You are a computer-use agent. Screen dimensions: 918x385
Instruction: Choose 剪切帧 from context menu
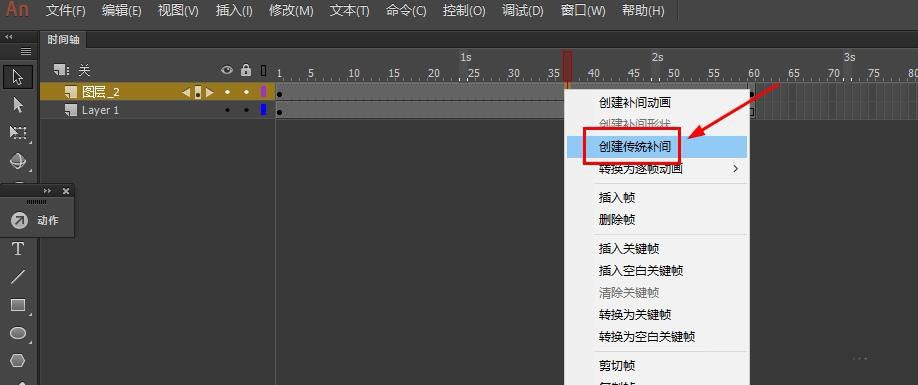pos(657,366)
